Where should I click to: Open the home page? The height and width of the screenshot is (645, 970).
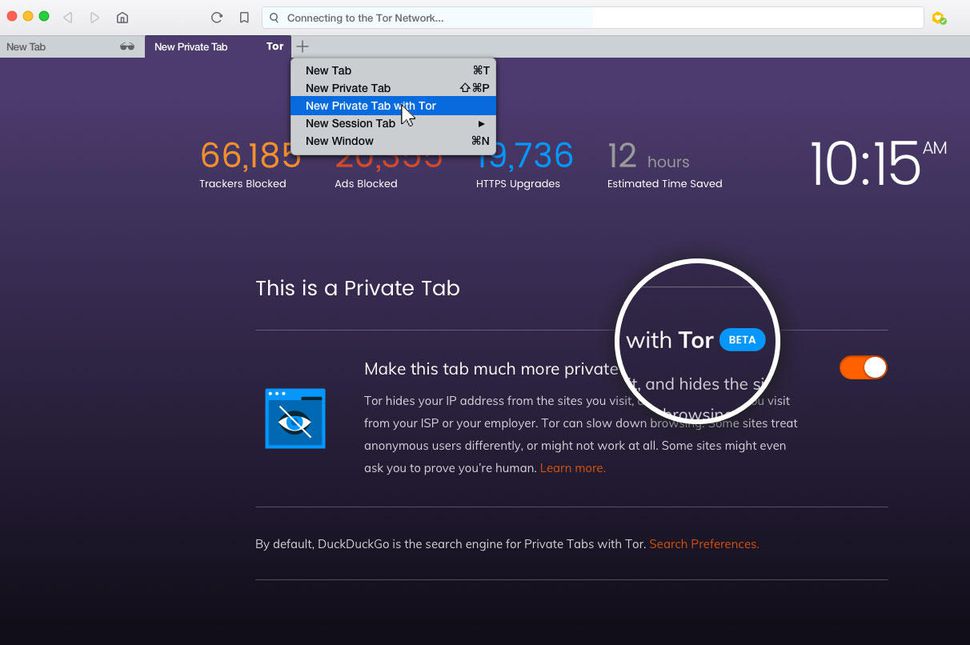(x=122, y=17)
